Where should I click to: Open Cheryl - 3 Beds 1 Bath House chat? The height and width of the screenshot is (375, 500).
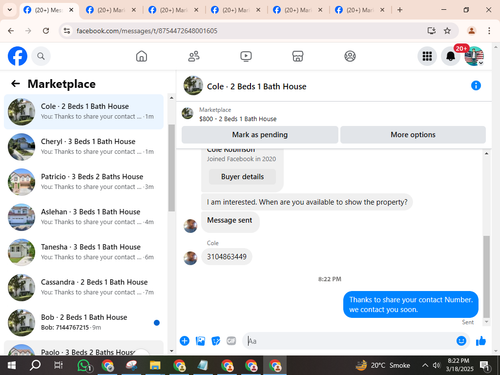pos(84,147)
